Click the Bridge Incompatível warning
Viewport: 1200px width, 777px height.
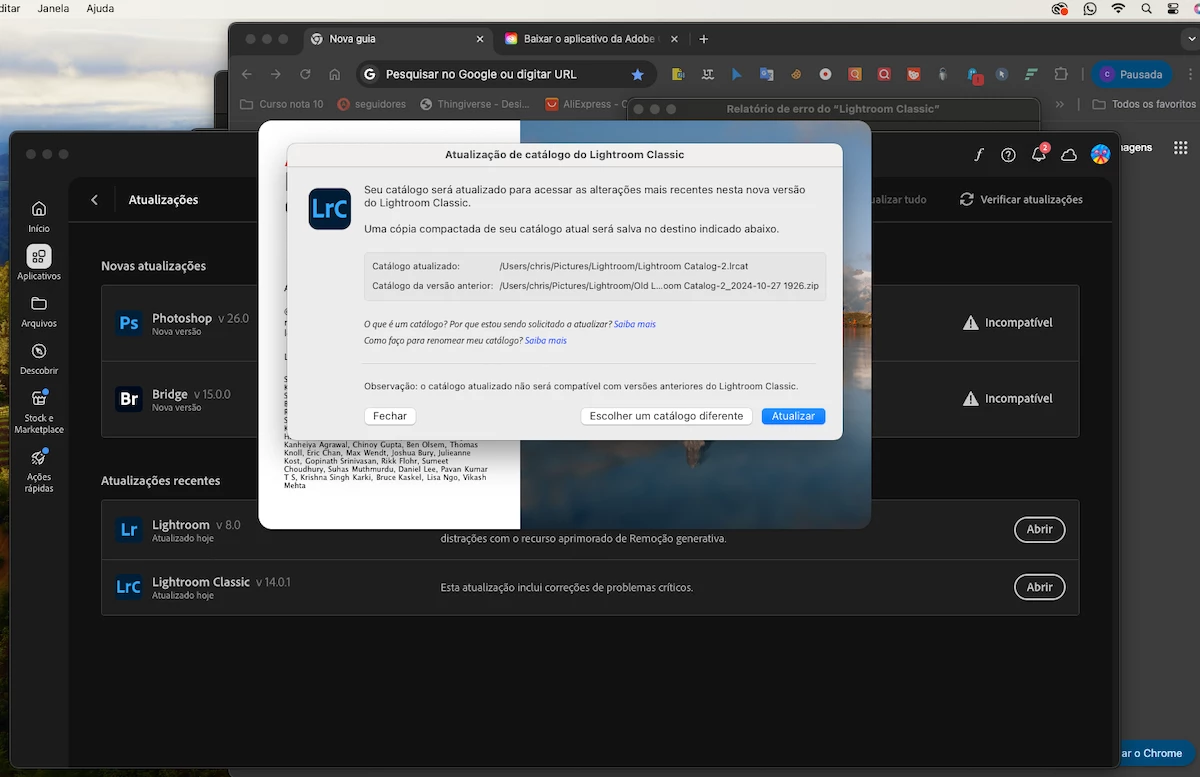(x=1008, y=399)
